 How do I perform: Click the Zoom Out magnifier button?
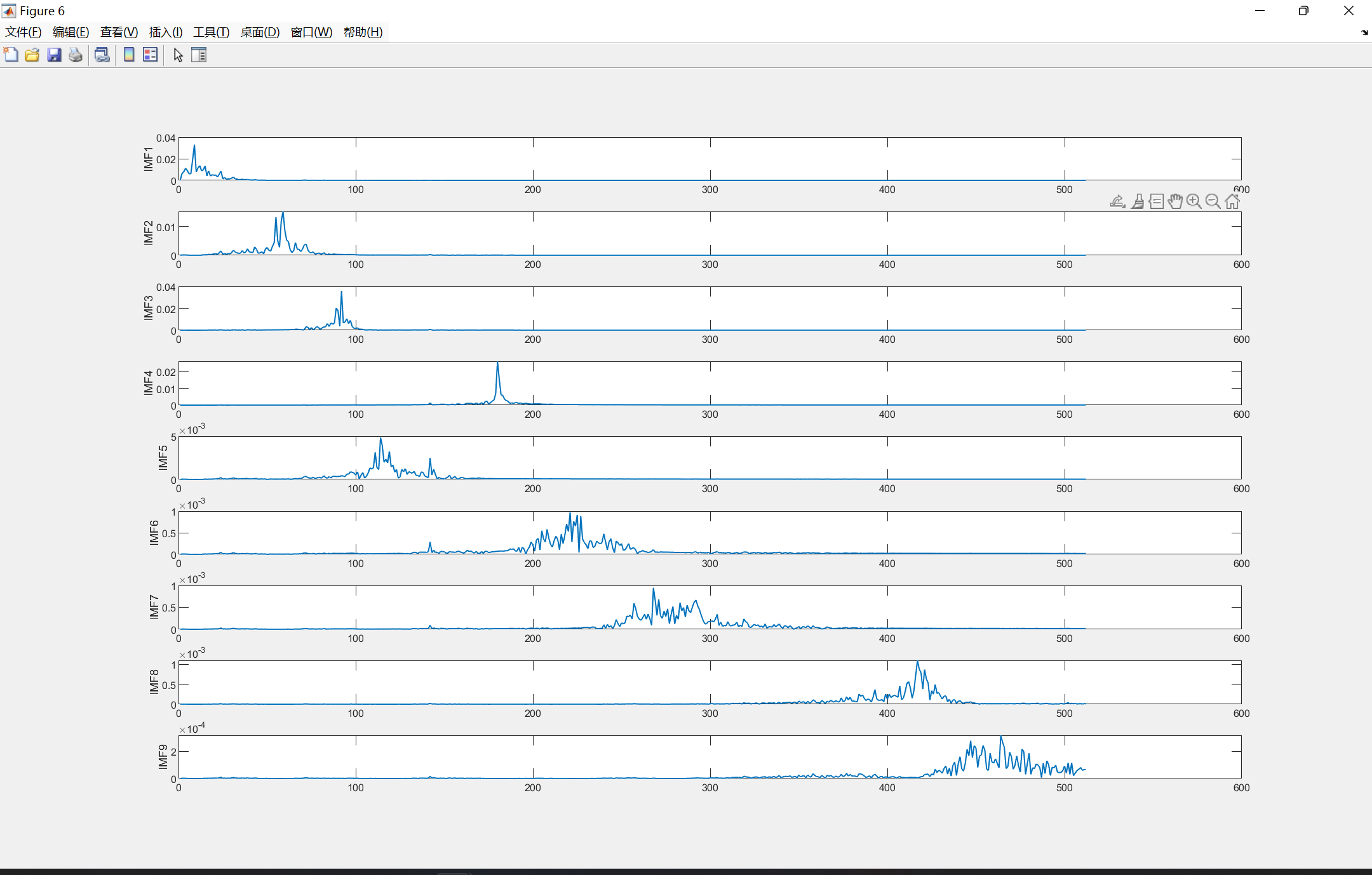point(1213,201)
